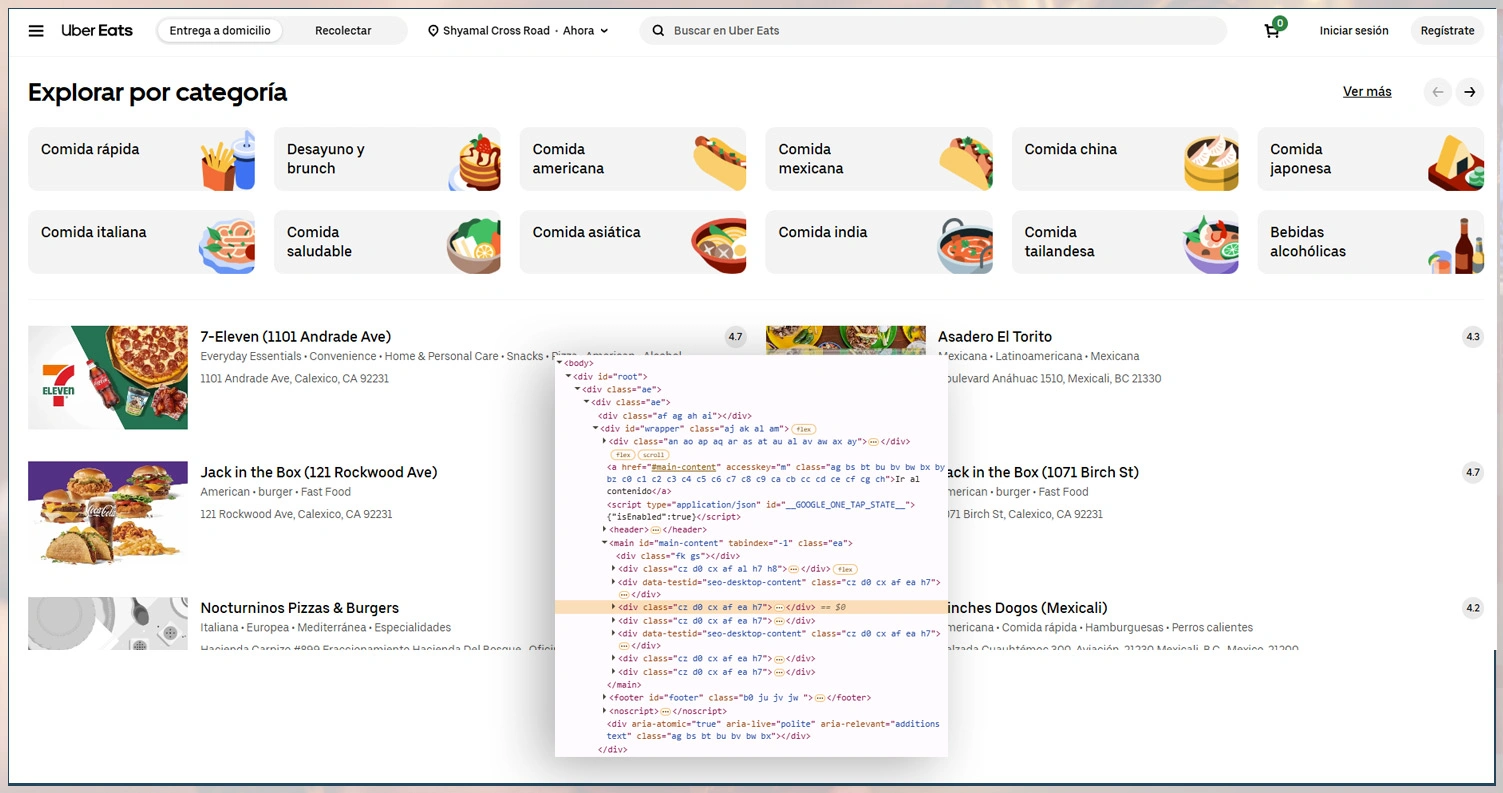Open the 7-Eleven pizza thumbnail image

108,378
